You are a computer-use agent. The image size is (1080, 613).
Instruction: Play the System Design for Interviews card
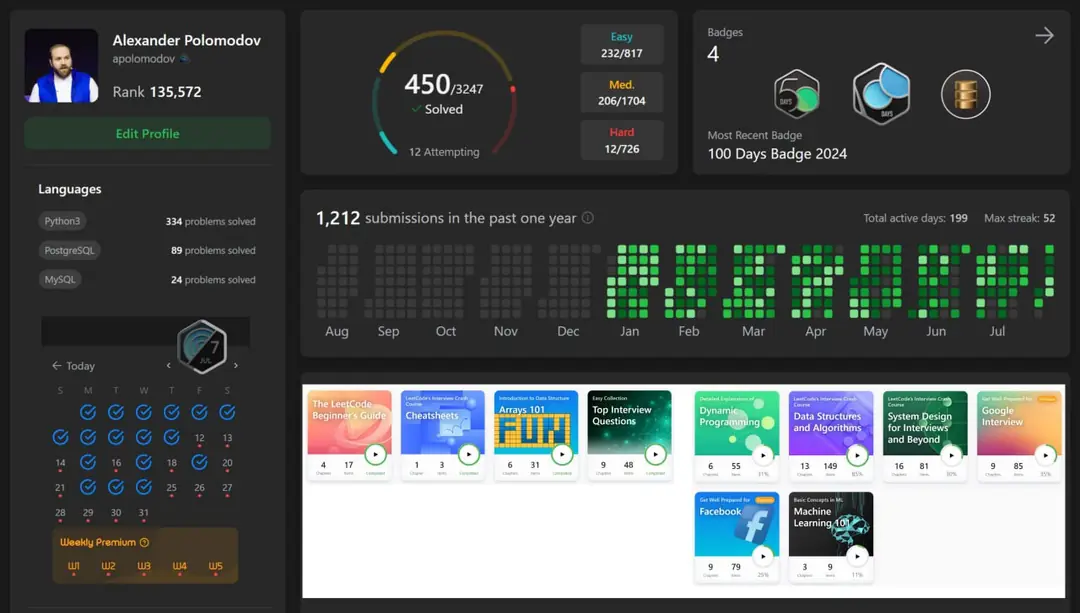[952, 455]
